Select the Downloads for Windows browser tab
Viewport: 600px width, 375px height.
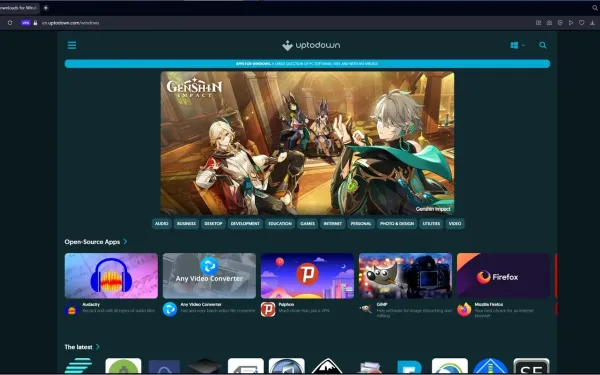[x=19, y=8]
